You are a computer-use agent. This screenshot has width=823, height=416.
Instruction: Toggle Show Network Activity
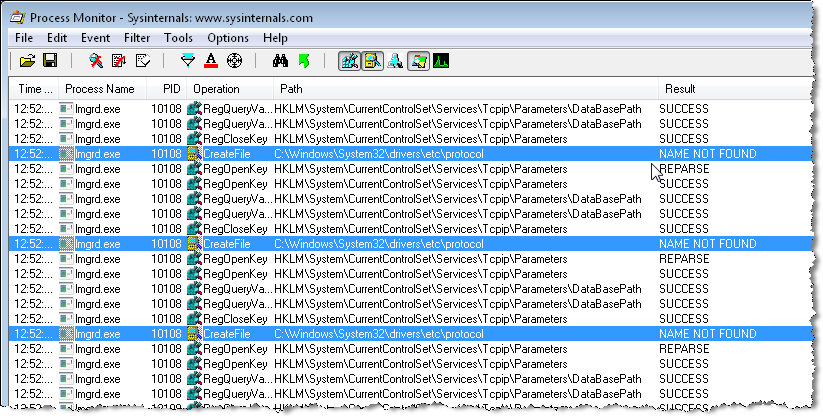[x=395, y=61]
